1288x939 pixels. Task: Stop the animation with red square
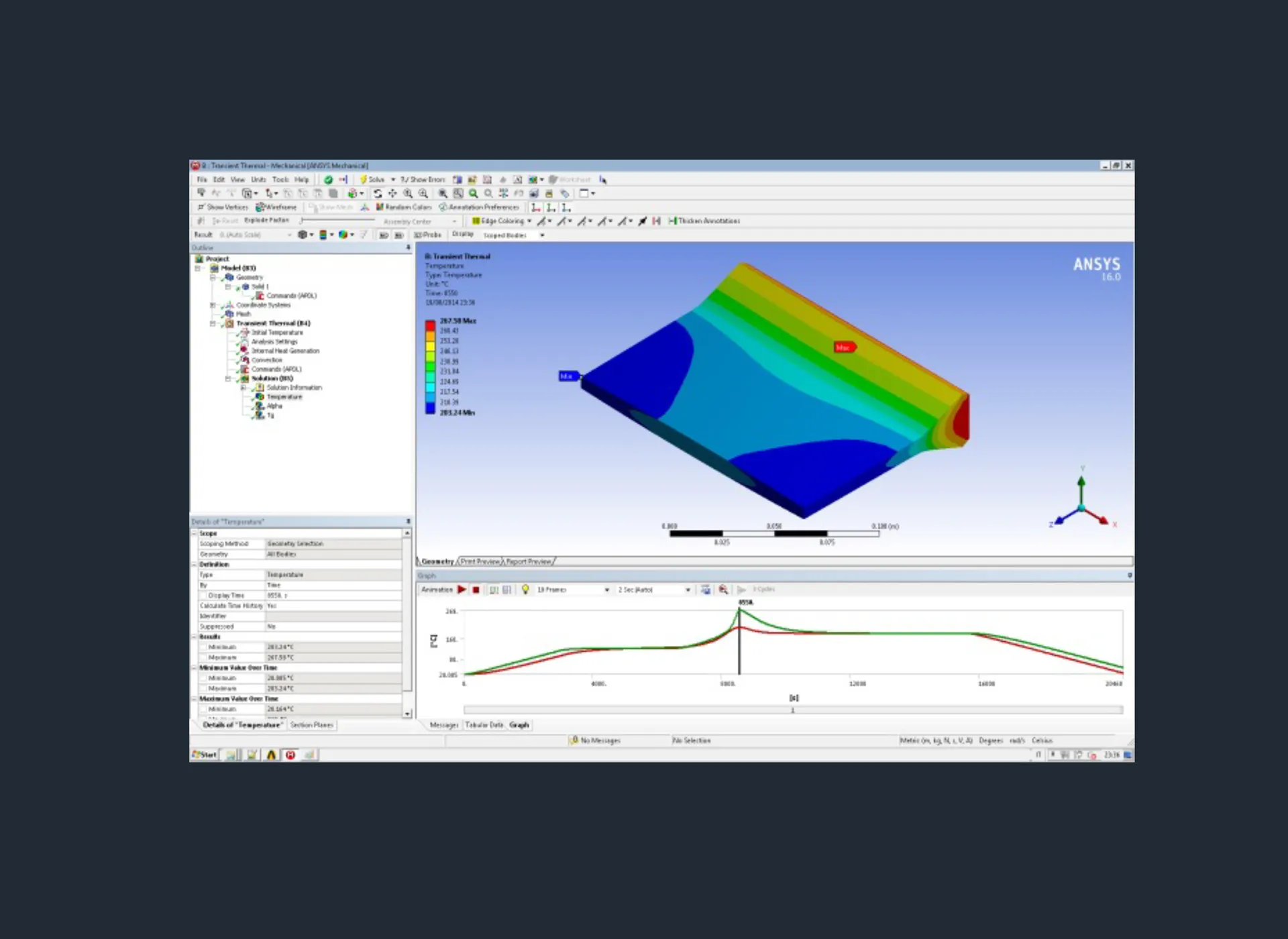pos(476,590)
